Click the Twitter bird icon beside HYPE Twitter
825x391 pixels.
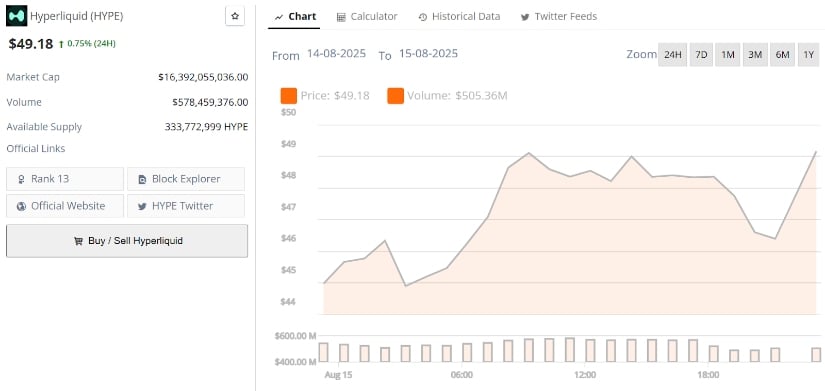[142, 206]
